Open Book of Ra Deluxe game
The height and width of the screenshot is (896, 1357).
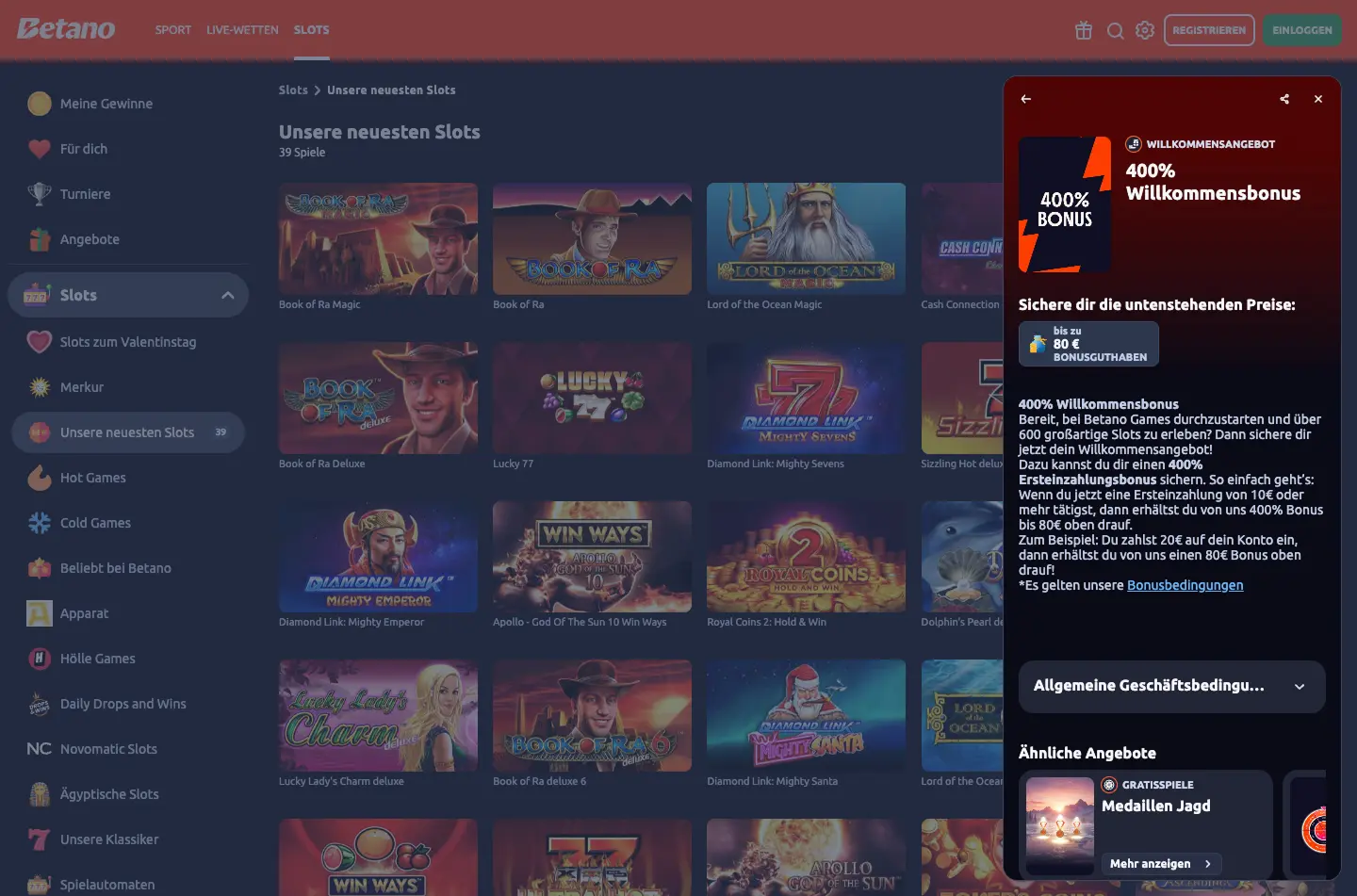(378, 398)
